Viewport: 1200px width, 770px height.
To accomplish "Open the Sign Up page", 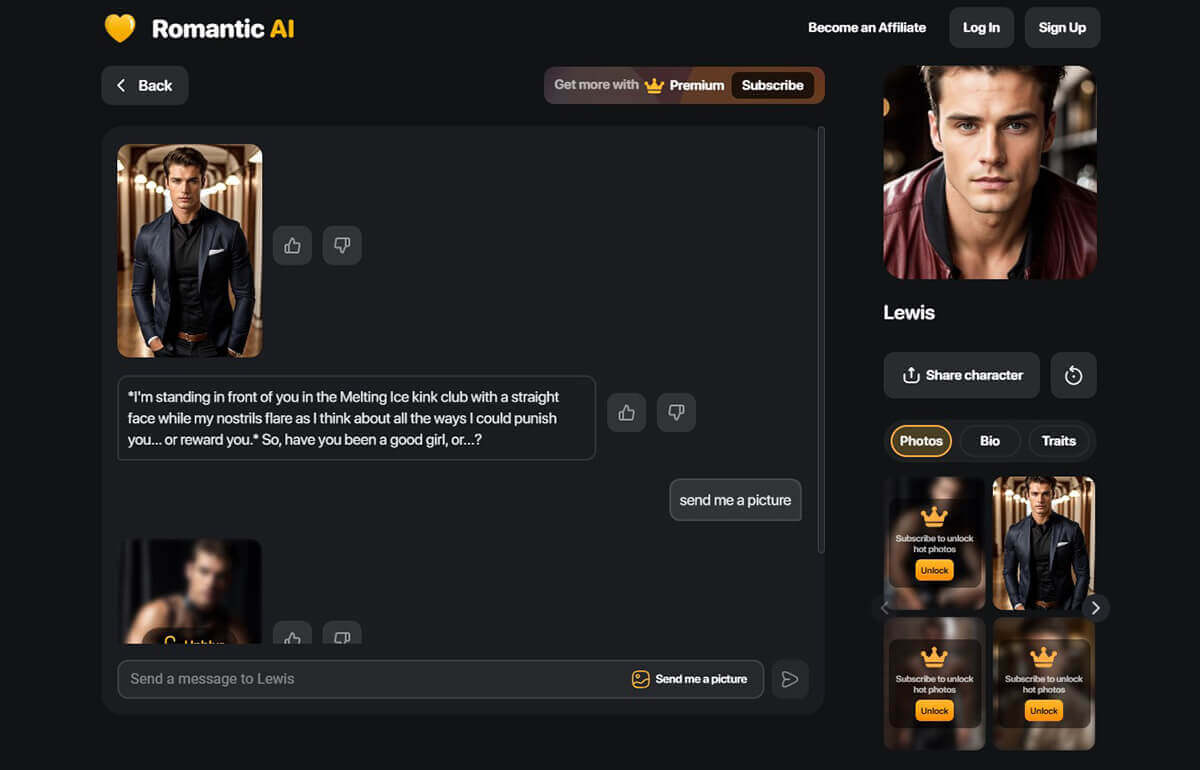I will pos(1062,28).
